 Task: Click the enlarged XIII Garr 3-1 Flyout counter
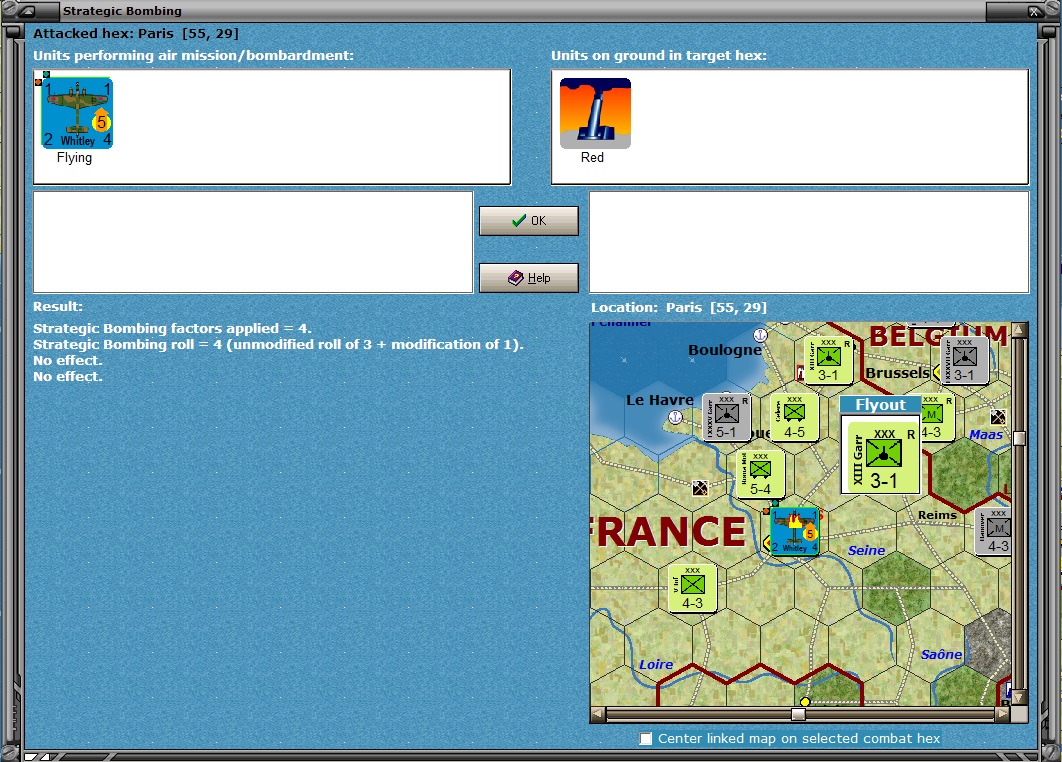[883, 459]
